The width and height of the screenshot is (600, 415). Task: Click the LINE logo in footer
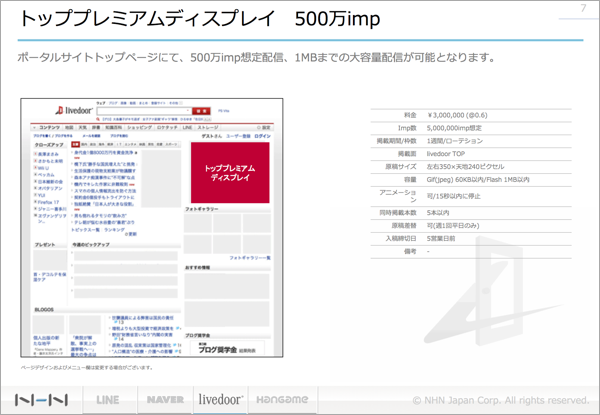pos(108,400)
